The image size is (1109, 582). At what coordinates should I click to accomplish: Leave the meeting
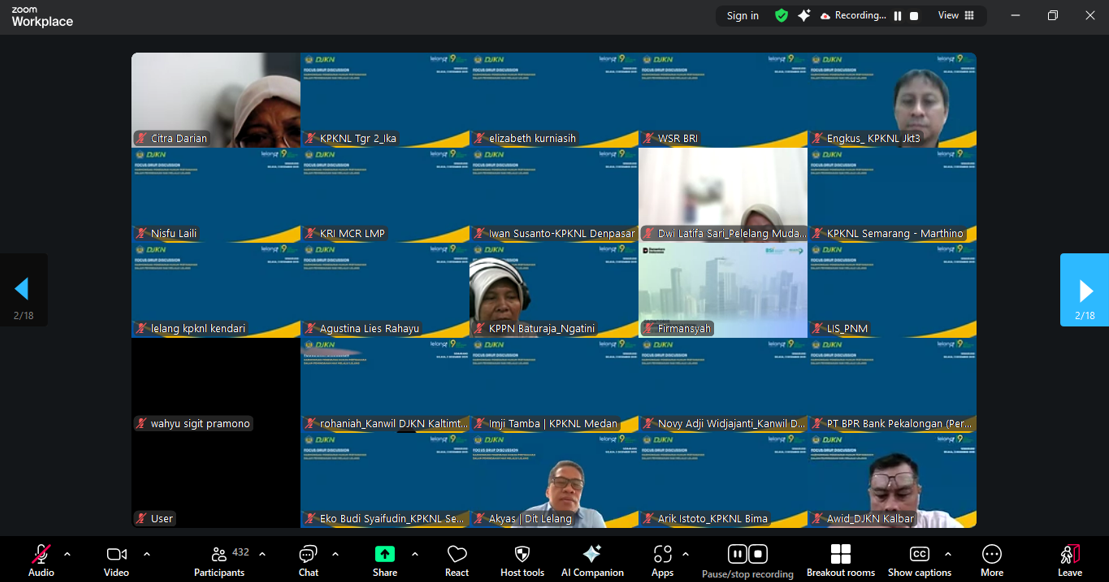tap(1069, 560)
